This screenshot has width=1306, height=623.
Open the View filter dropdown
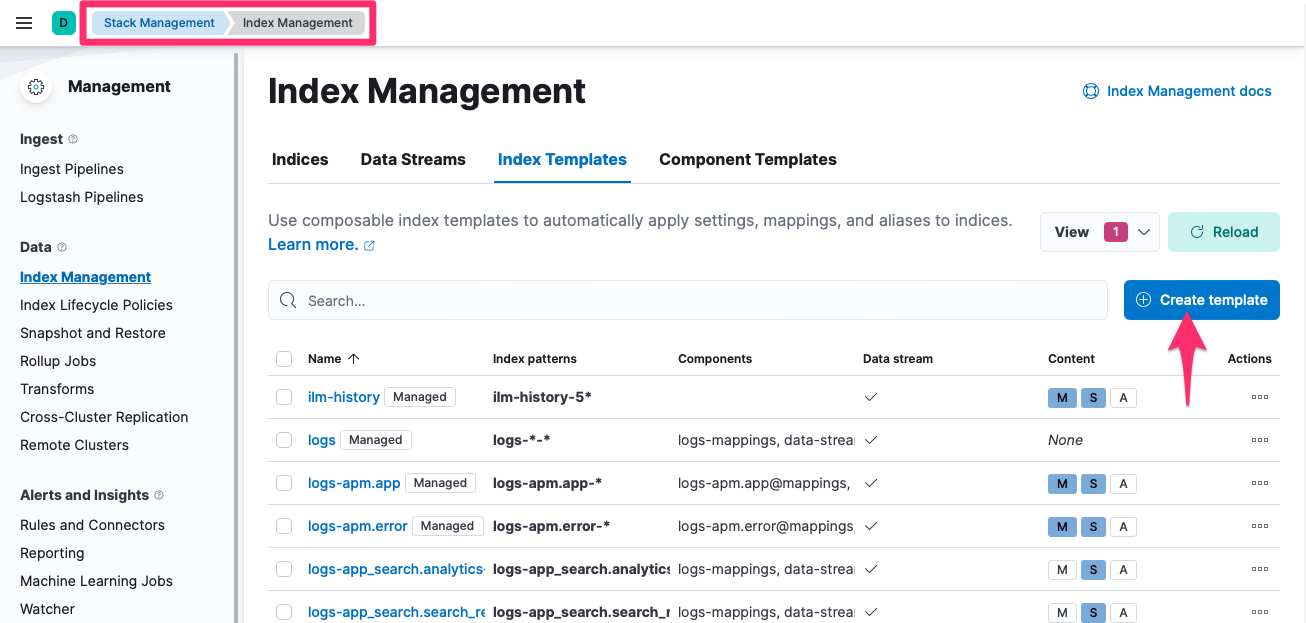pos(1099,232)
